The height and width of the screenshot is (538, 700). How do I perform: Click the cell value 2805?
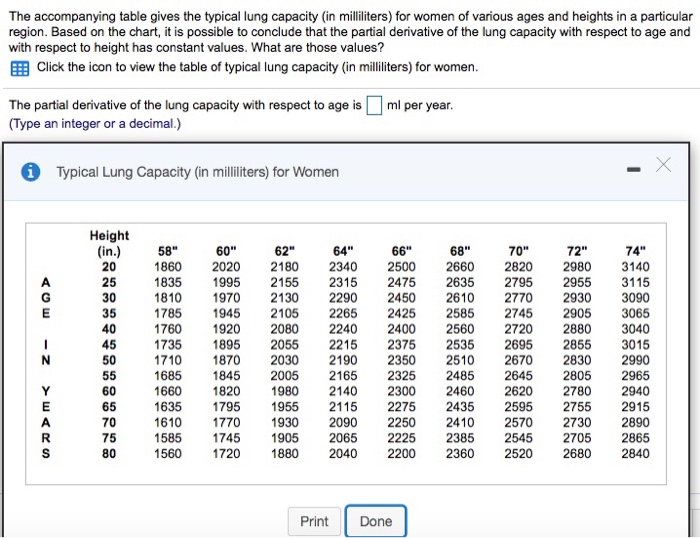click(577, 375)
